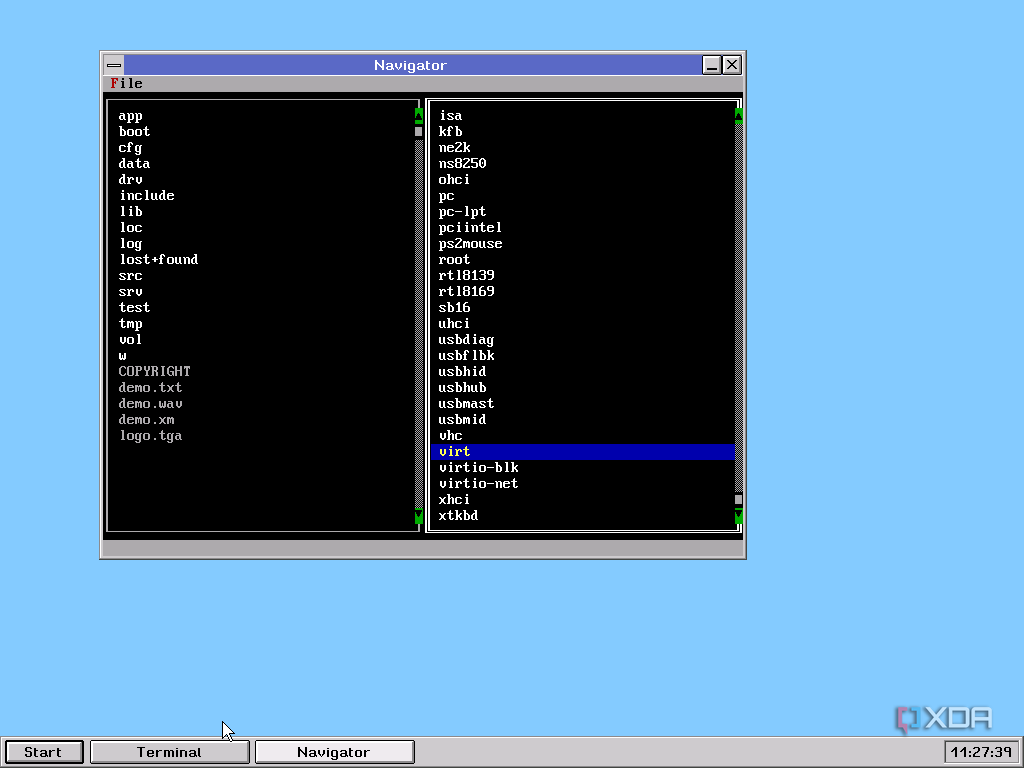The image size is (1024, 768).
Task: Click right panel scroll down arrow
Action: coord(739,516)
